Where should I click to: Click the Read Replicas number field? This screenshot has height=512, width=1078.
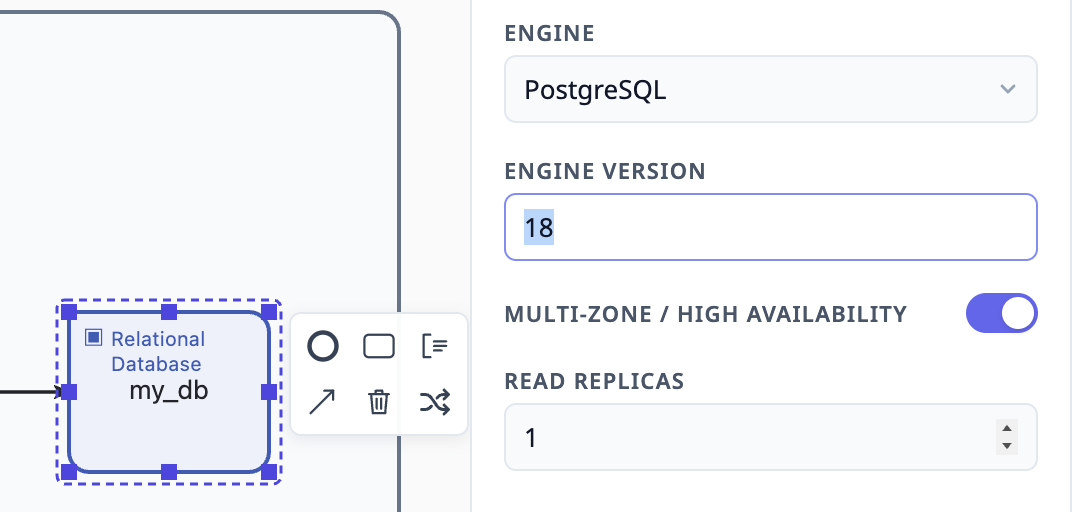tap(771, 437)
